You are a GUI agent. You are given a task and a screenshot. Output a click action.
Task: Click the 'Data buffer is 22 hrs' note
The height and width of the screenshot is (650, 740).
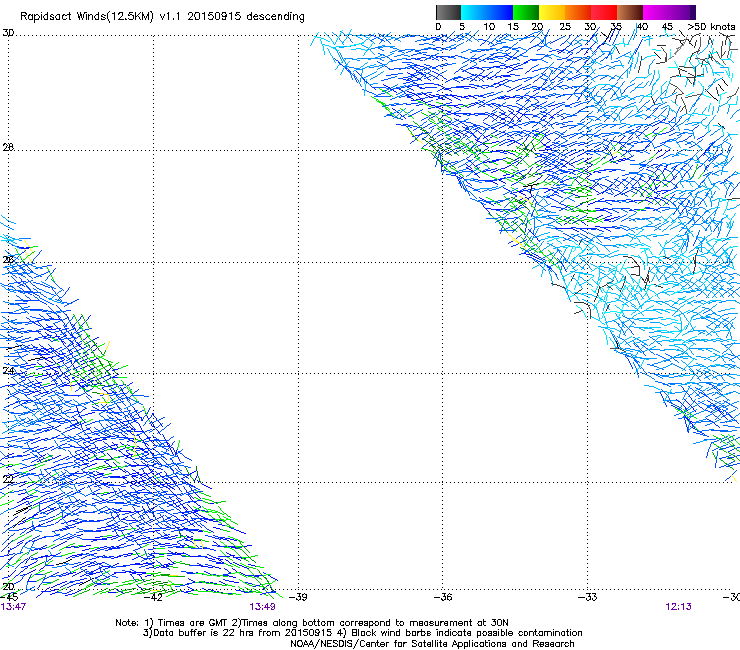point(362,633)
